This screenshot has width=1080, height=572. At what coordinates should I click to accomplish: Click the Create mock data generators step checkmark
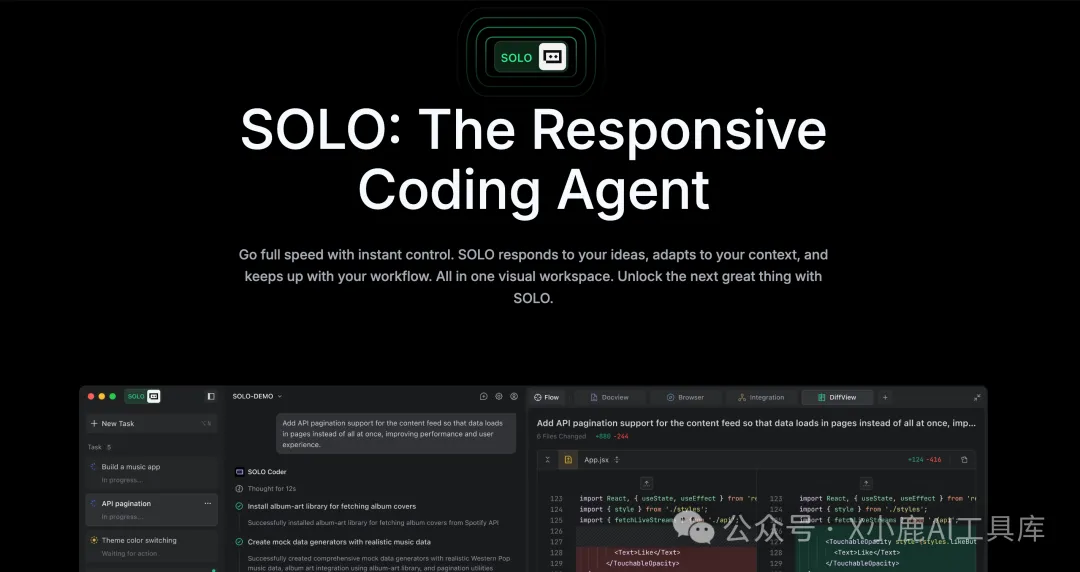(239, 542)
